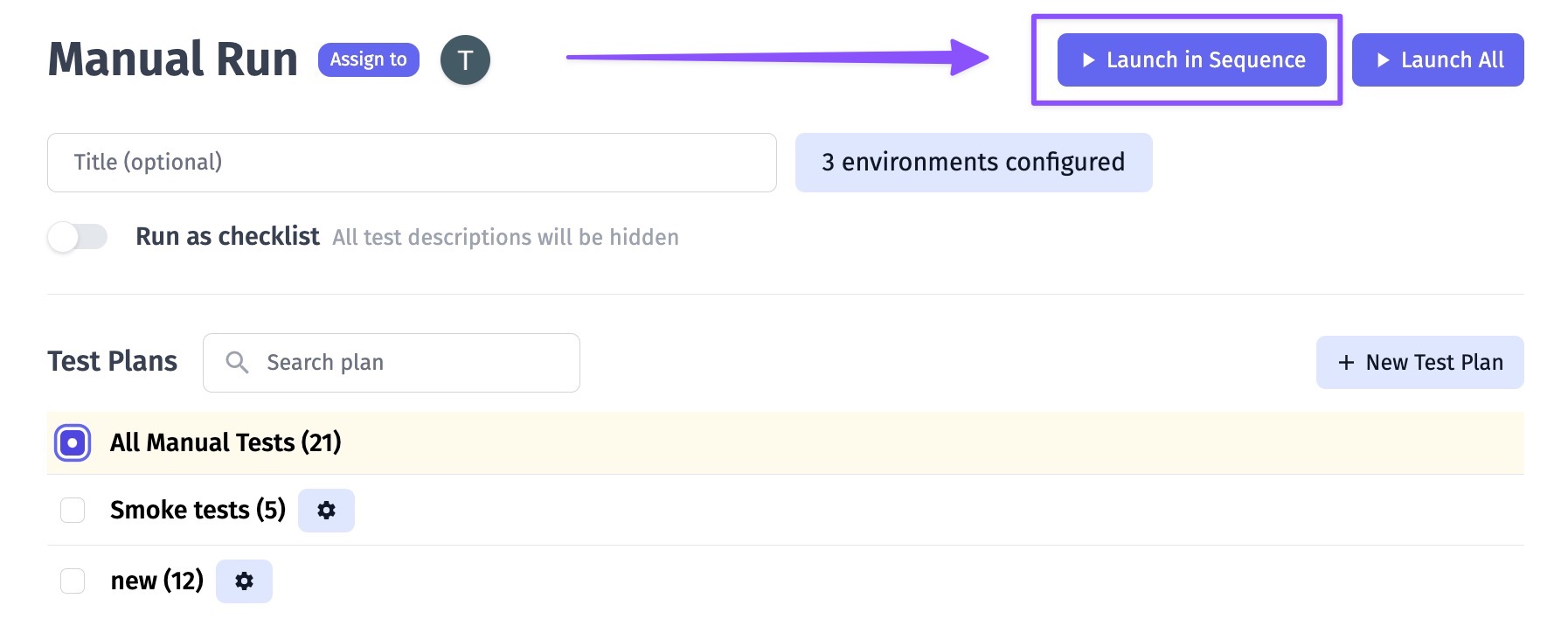
Task: Click the magnifier icon in plan search
Action: tap(237, 362)
